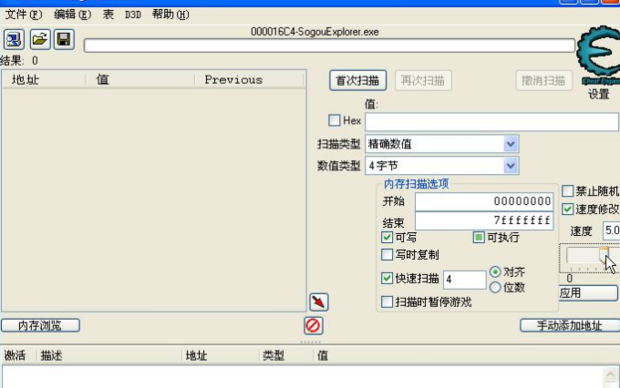Viewport: 620px width, 388px height.
Task: Toggle the Hex checkbox
Action: click(334, 120)
